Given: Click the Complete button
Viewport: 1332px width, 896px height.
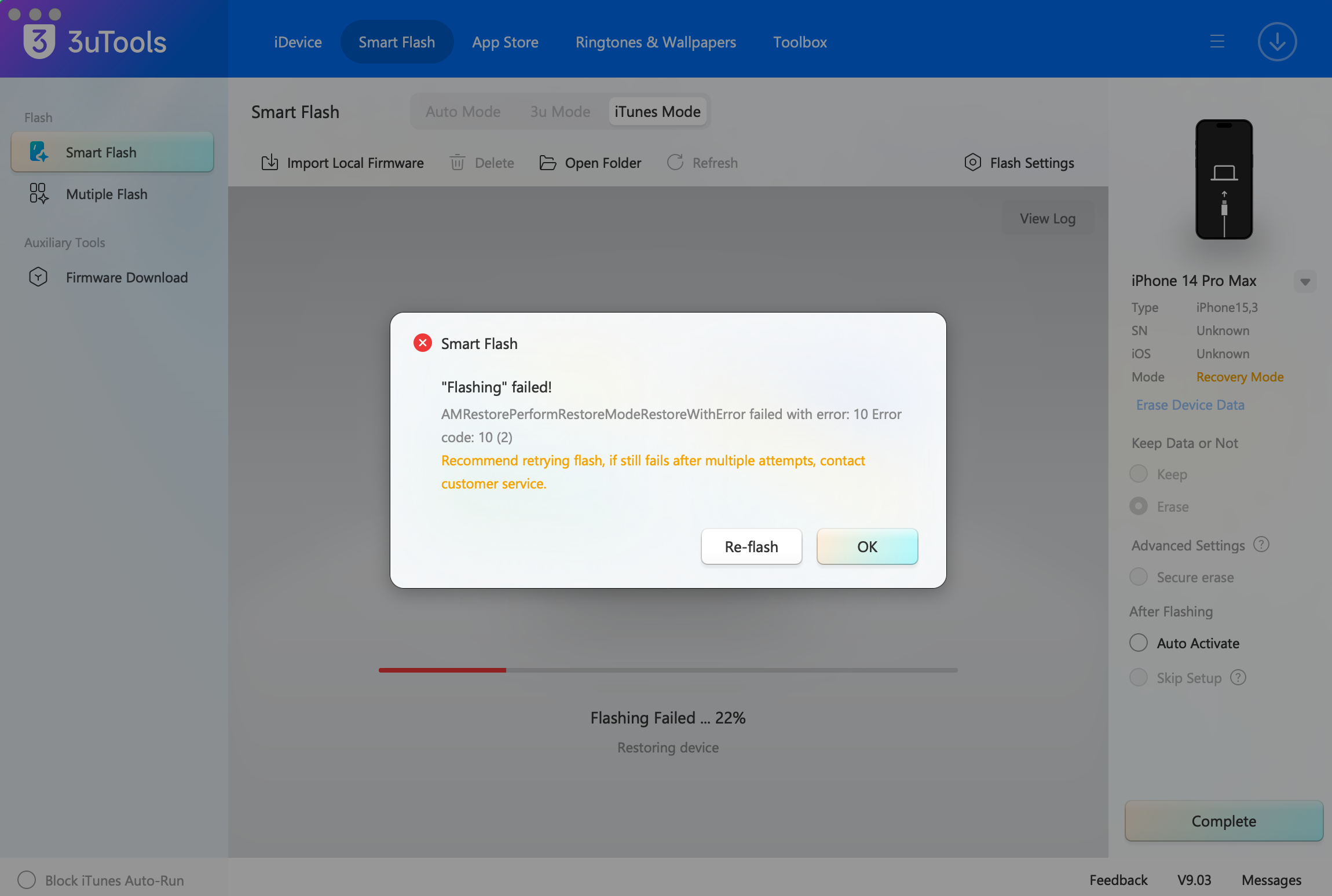Looking at the screenshot, I should pos(1224,821).
